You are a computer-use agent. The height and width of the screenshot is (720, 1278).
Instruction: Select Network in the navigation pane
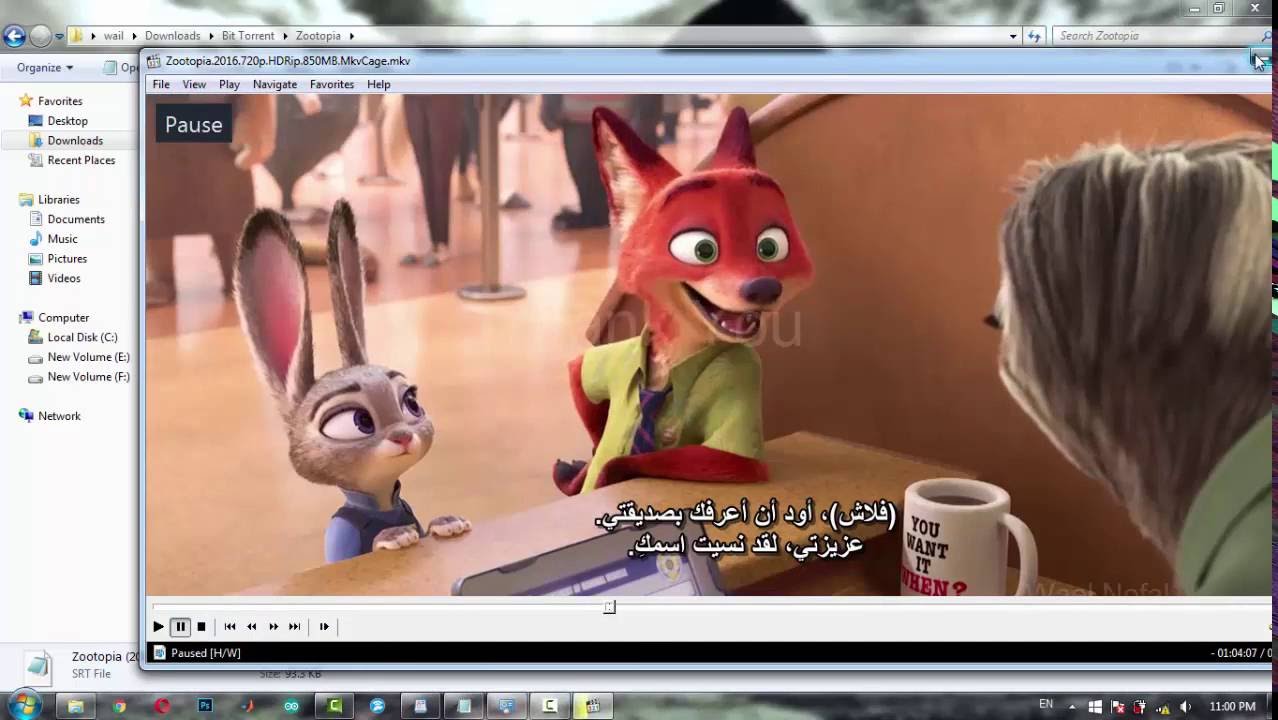click(x=59, y=416)
